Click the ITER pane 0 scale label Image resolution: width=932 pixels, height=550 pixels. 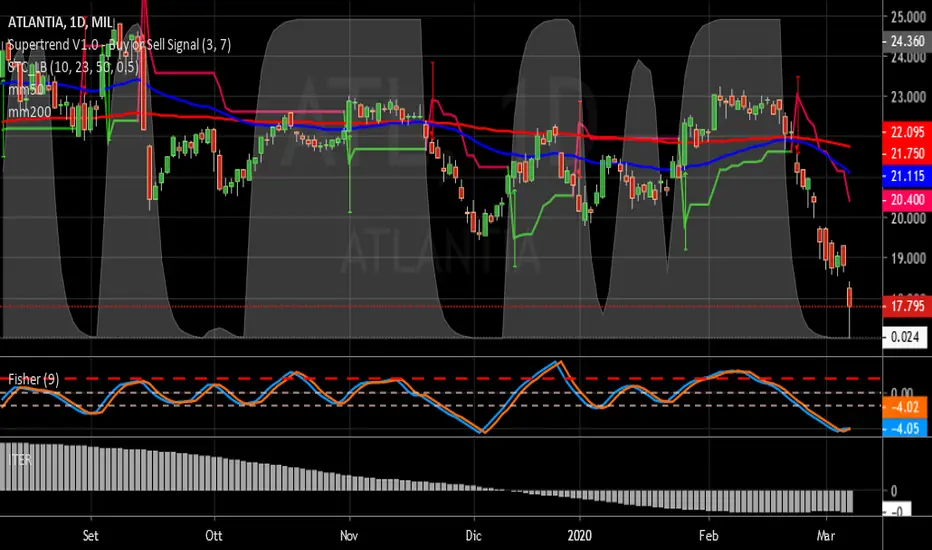pyautogui.click(x=893, y=491)
